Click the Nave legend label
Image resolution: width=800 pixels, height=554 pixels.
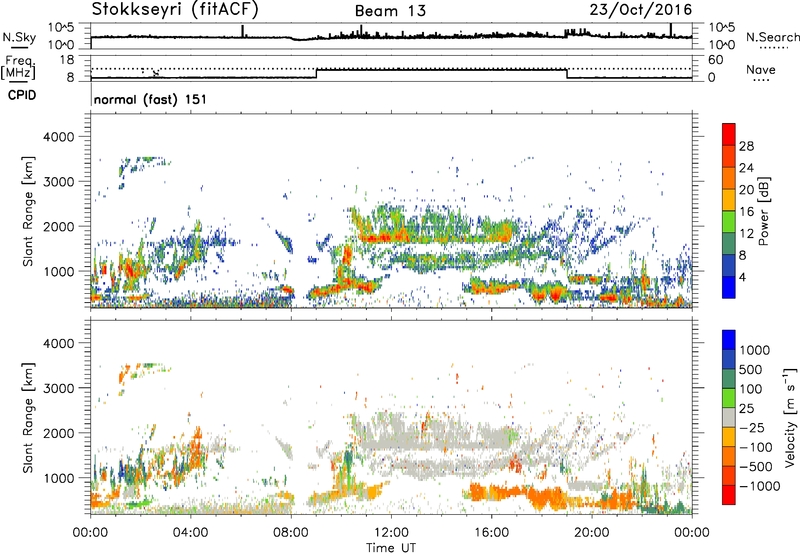click(761, 69)
